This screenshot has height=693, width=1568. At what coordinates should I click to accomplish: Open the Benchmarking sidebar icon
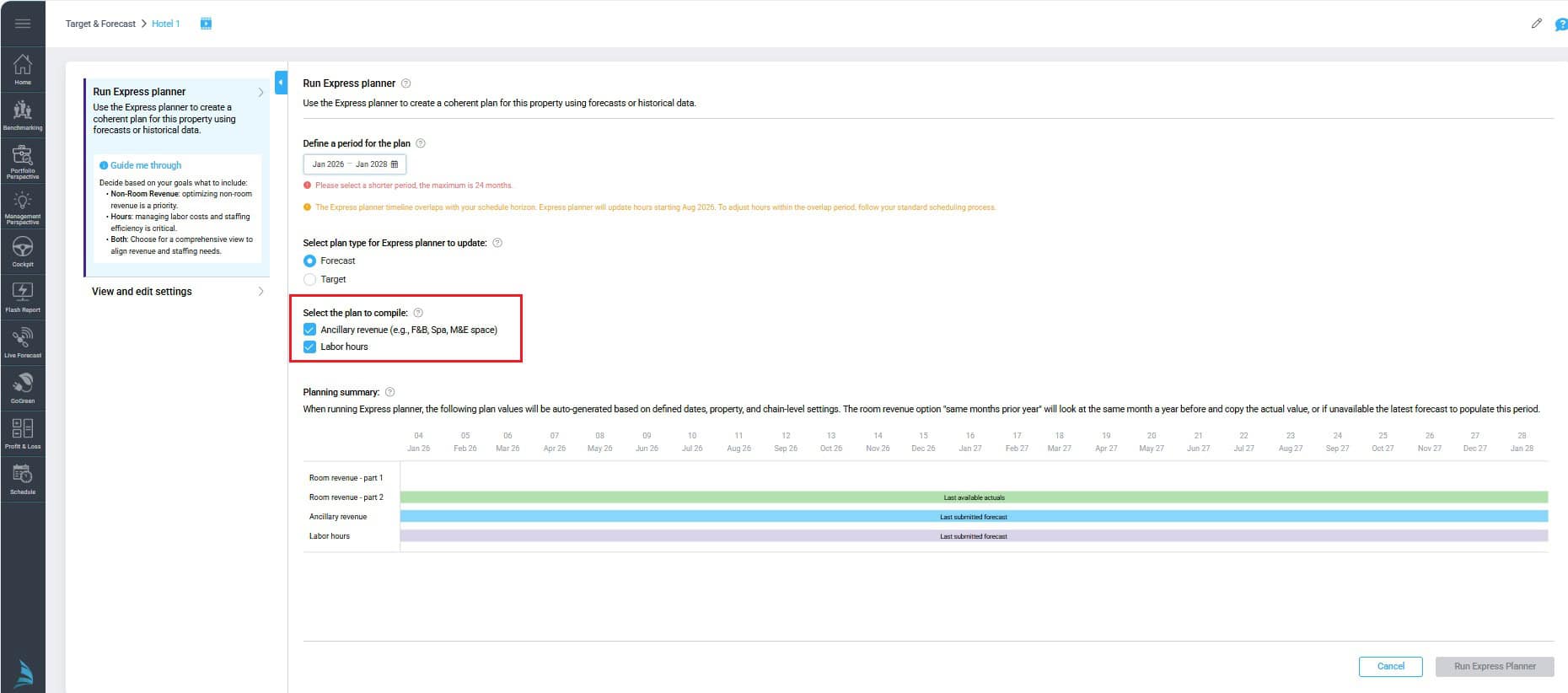pos(23,115)
